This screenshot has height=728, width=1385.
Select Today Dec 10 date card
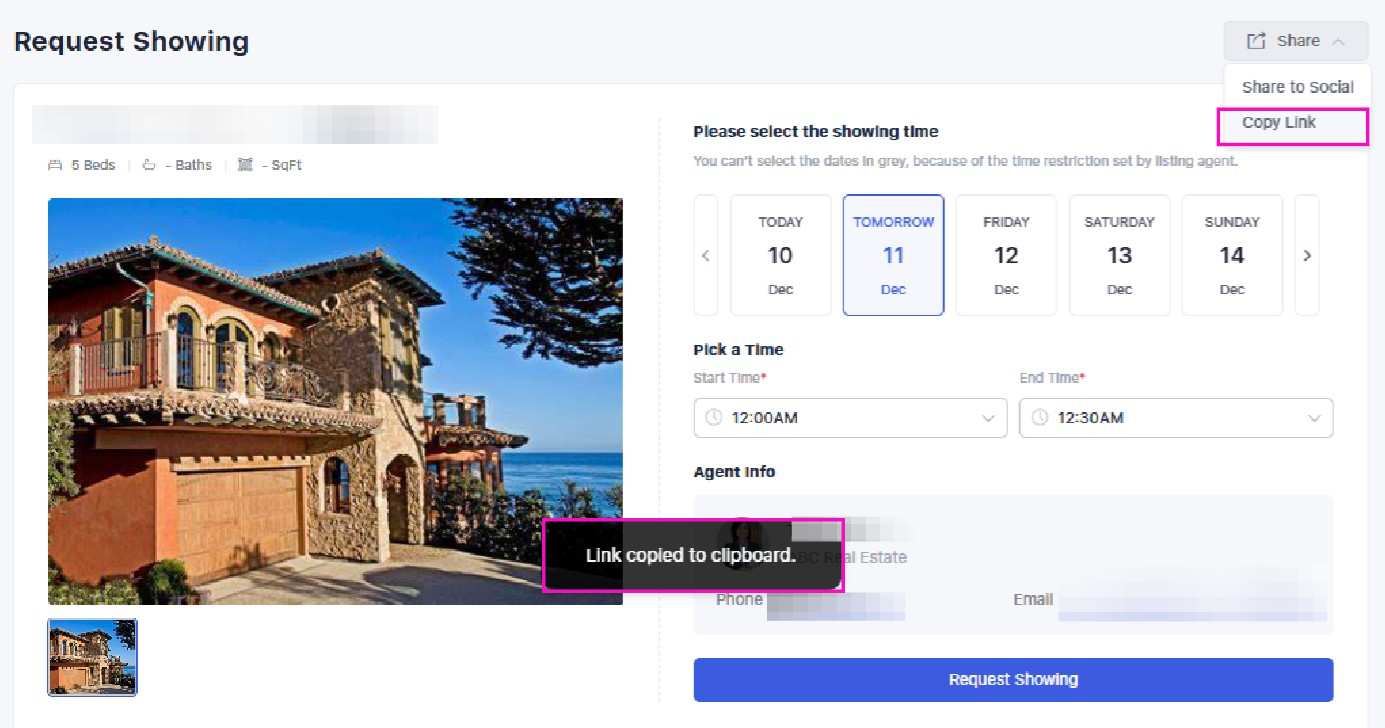point(781,255)
